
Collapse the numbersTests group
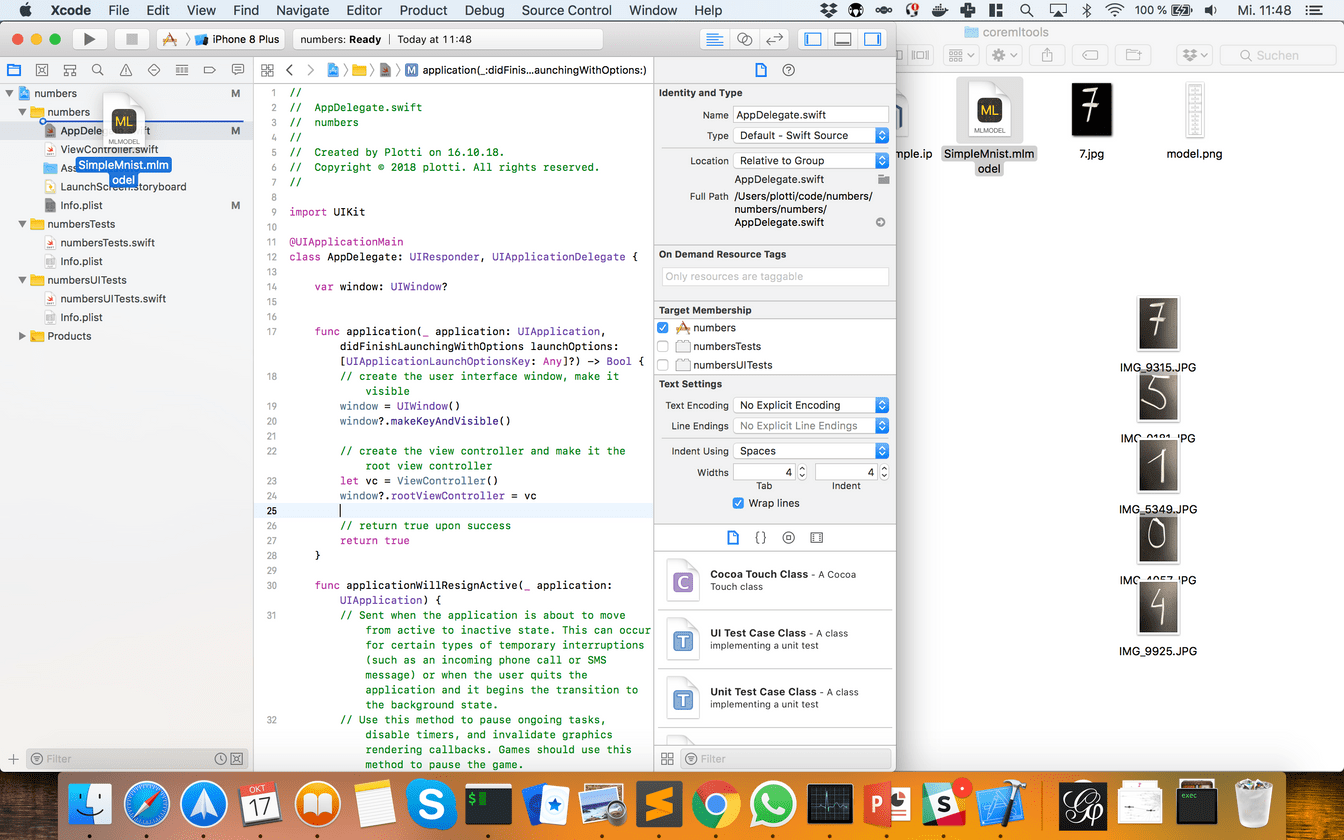[x=22, y=224]
